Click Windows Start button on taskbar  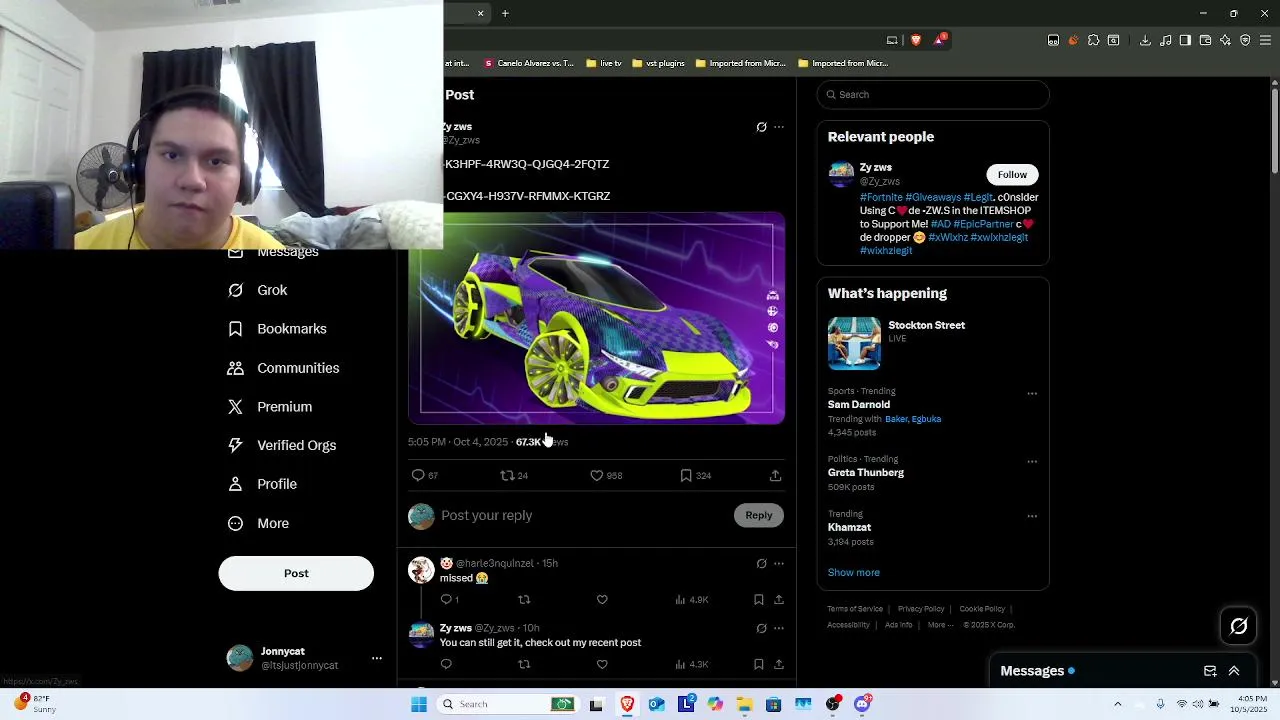click(x=419, y=704)
